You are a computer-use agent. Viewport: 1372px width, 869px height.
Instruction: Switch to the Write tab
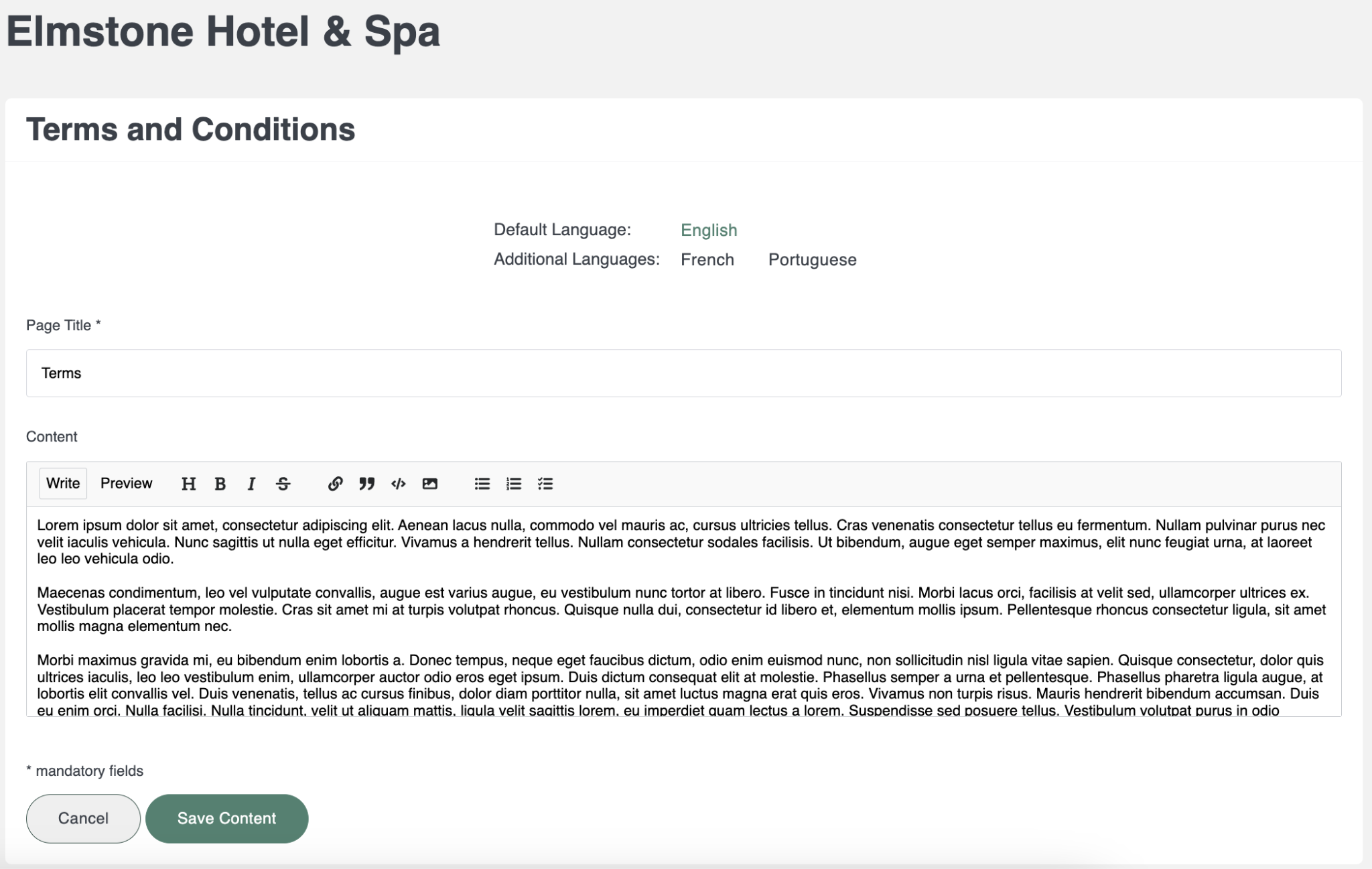pyautogui.click(x=63, y=483)
